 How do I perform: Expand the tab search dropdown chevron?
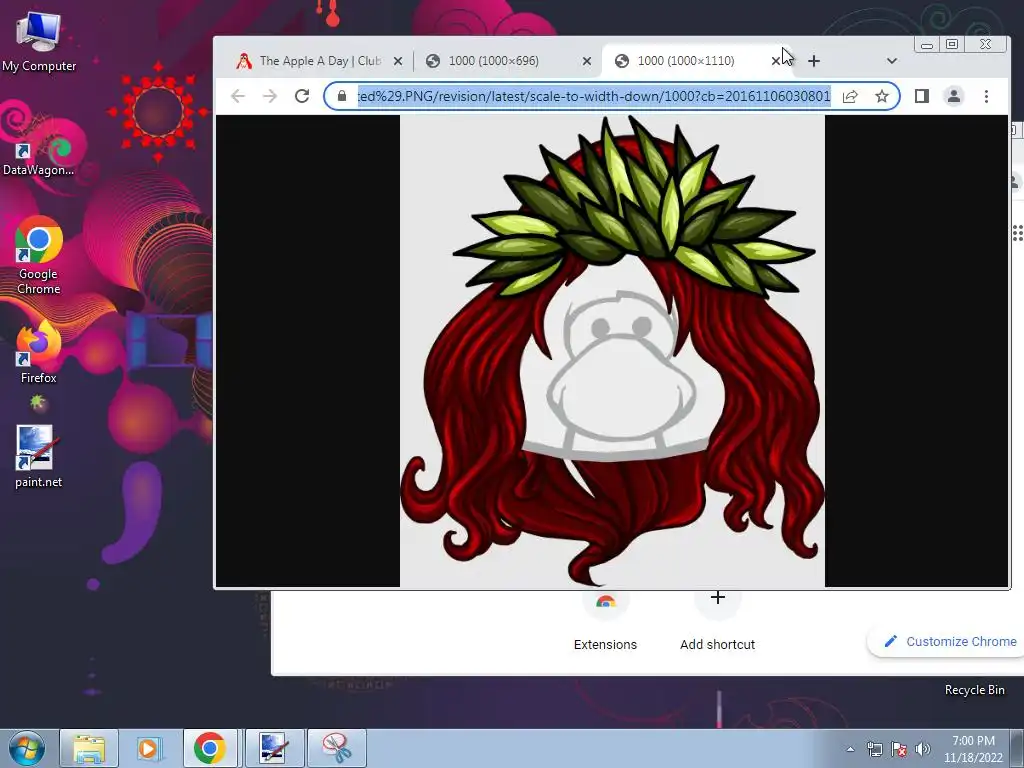[x=891, y=61]
